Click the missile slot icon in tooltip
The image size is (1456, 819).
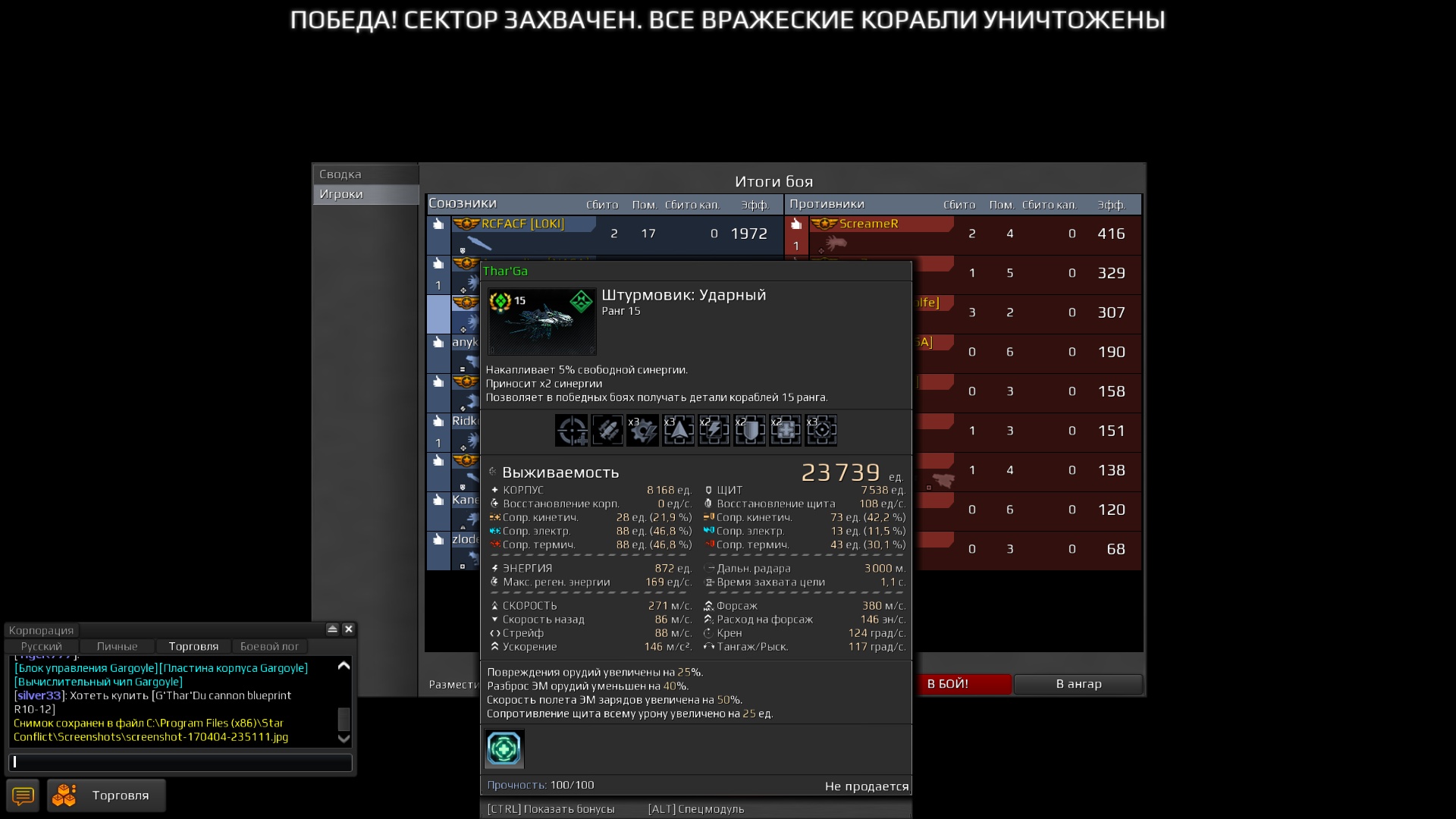607,430
